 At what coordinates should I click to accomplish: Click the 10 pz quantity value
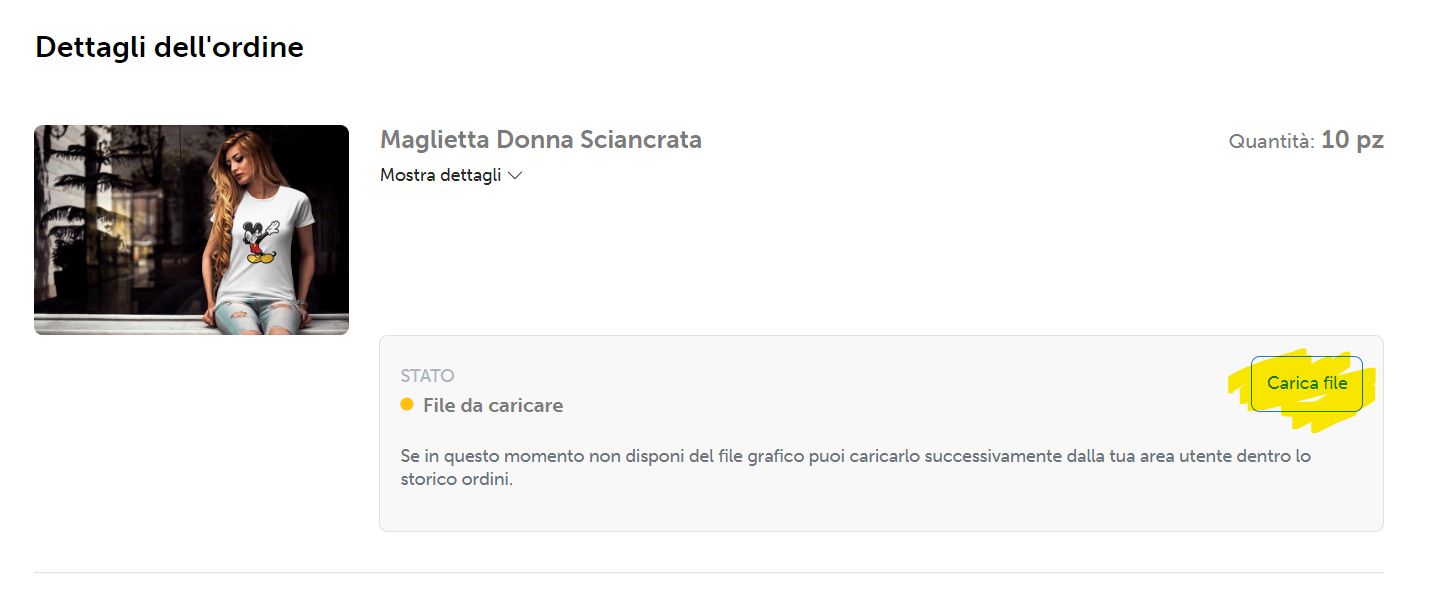(x=1352, y=140)
